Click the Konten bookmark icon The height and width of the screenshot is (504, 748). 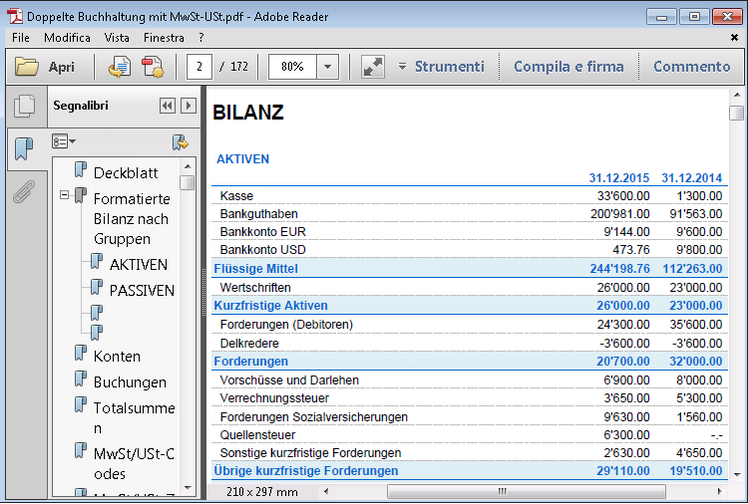point(81,353)
